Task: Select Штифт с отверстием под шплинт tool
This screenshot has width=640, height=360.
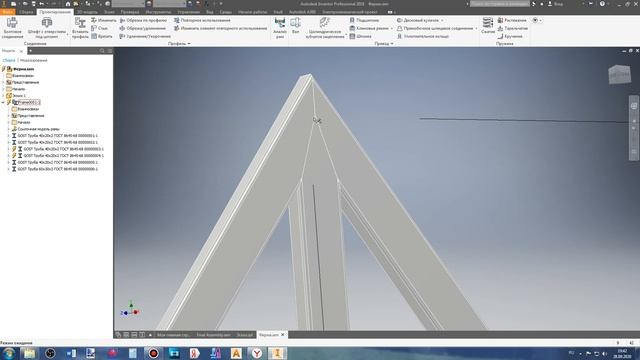Action: pyautogui.click(x=47, y=28)
